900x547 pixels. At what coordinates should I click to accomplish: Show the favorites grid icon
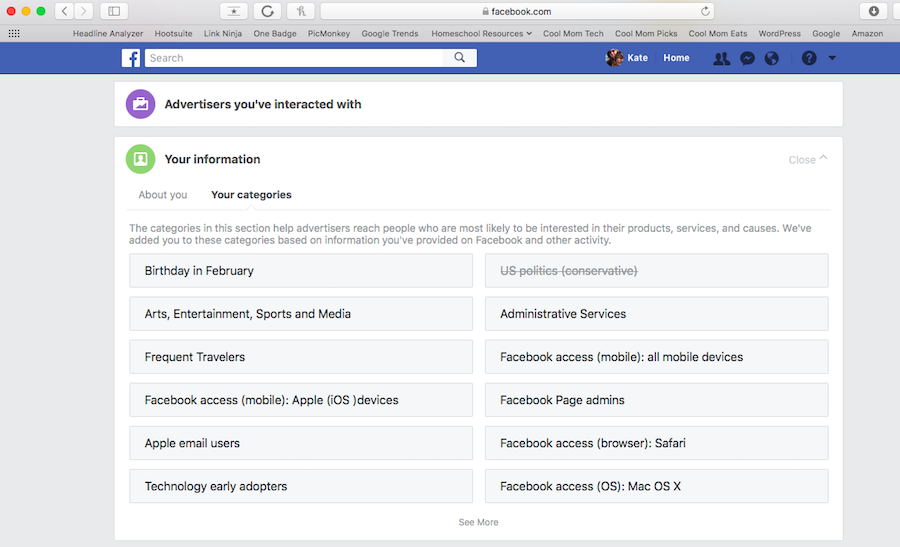tap(14, 33)
